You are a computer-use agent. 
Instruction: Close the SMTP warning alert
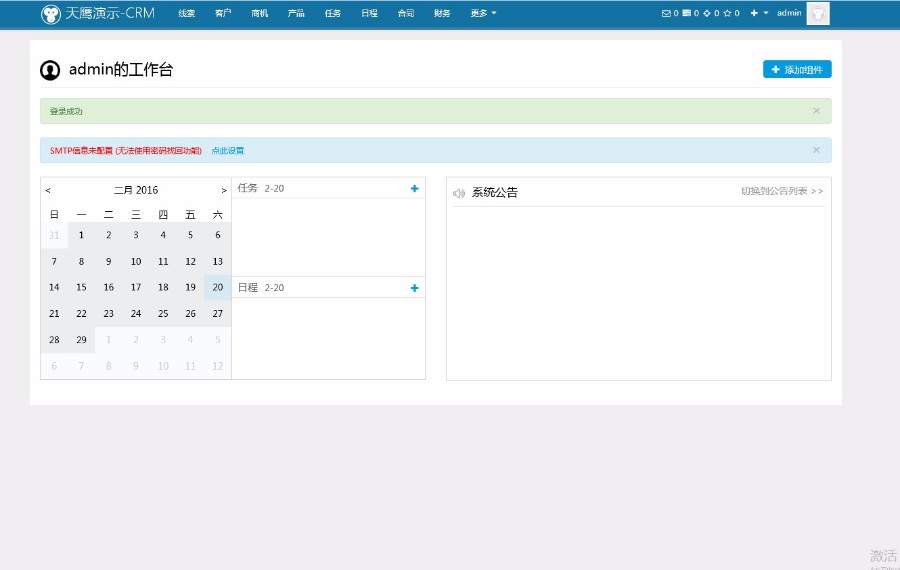click(816, 150)
